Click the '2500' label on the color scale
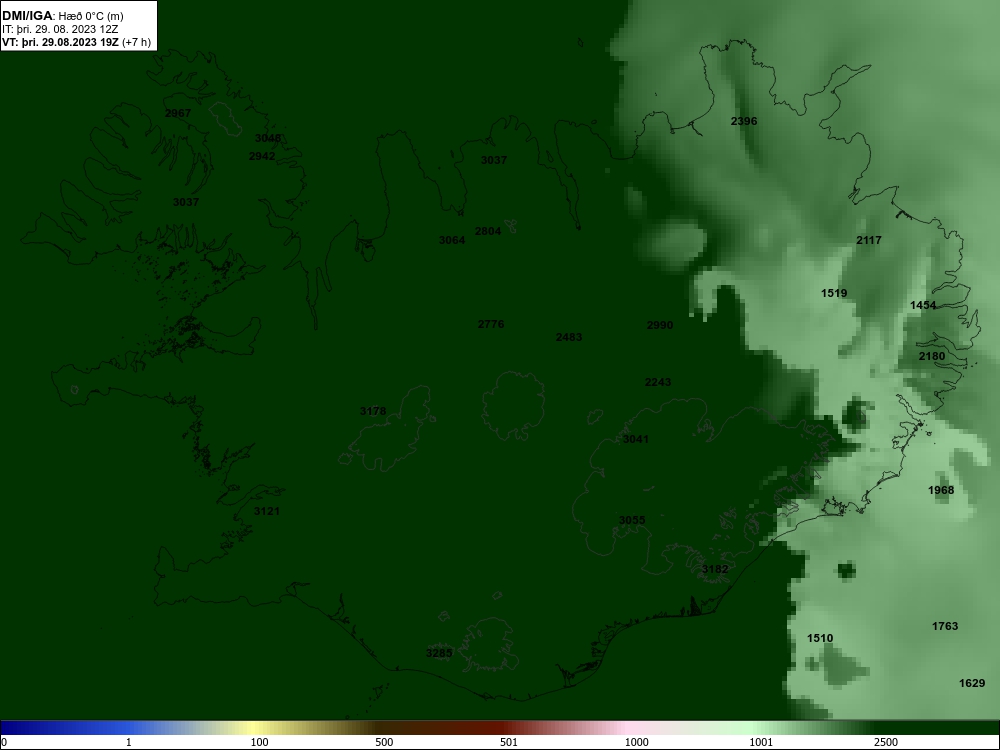Viewport: 1000px width, 750px height. click(x=886, y=742)
